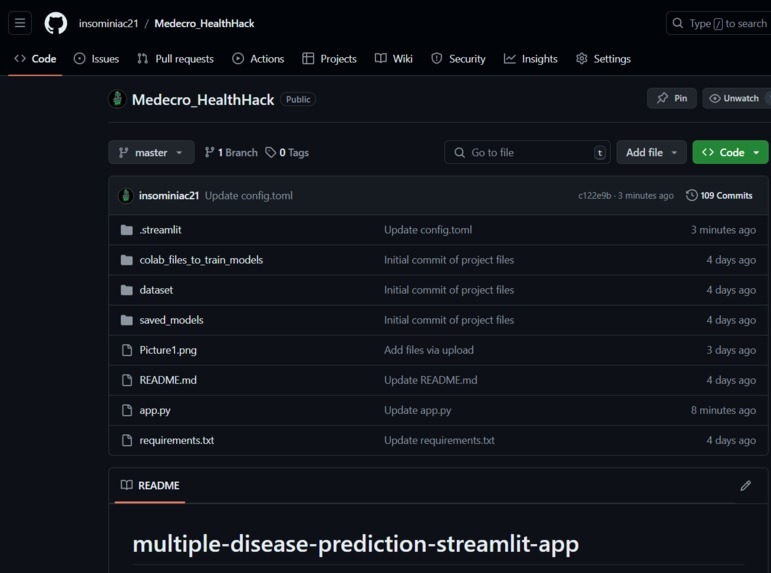Open the Actions tab
Image resolution: width=771 pixels, height=573 pixels.
258,59
